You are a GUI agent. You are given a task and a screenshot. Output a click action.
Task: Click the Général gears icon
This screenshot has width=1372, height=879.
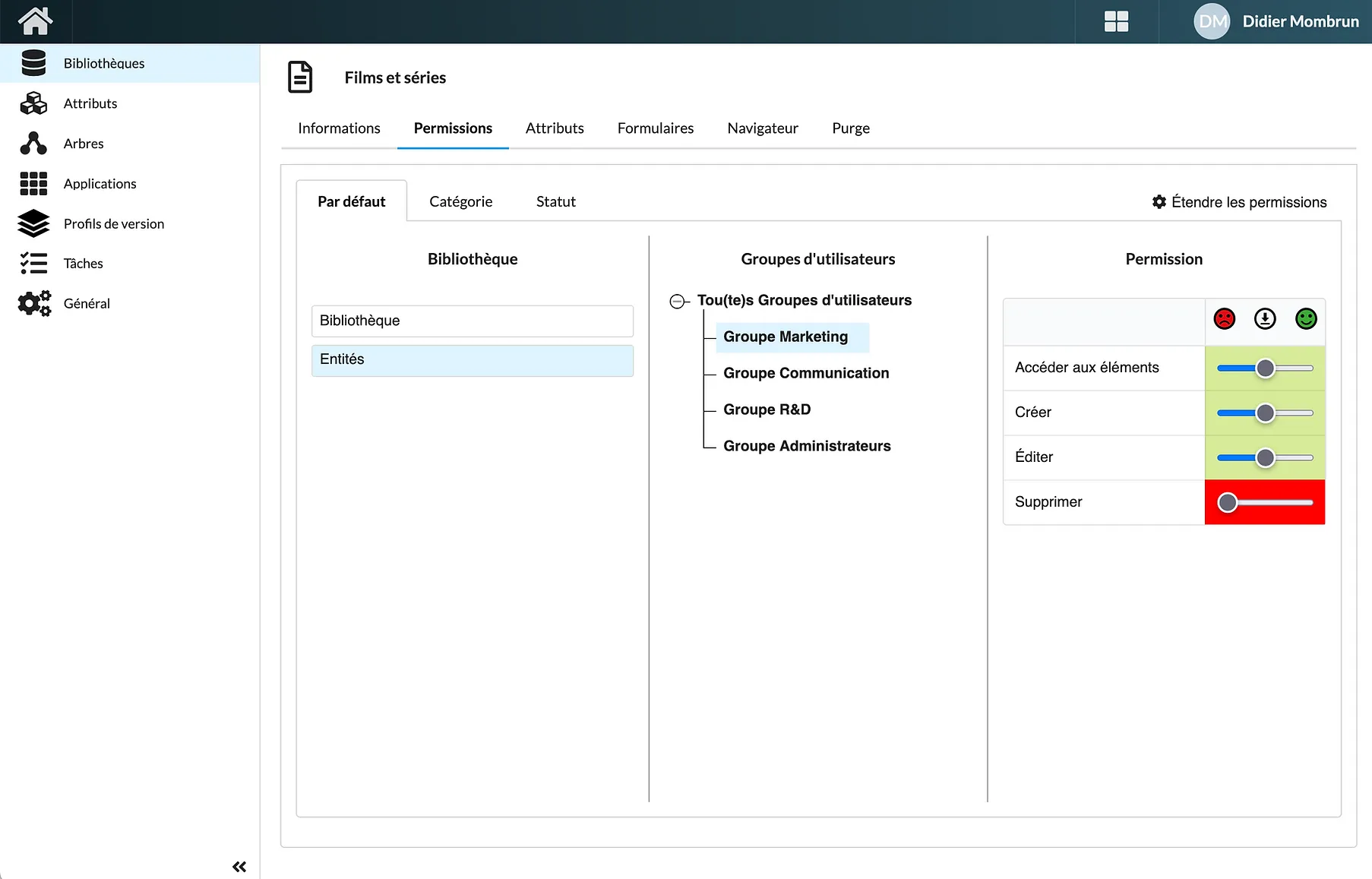pos(34,303)
